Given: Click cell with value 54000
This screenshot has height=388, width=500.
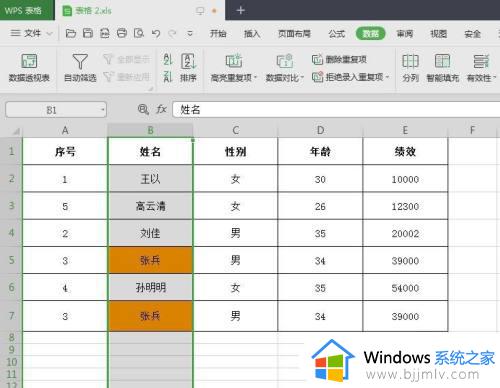Looking at the screenshot, I should point(405,288).
